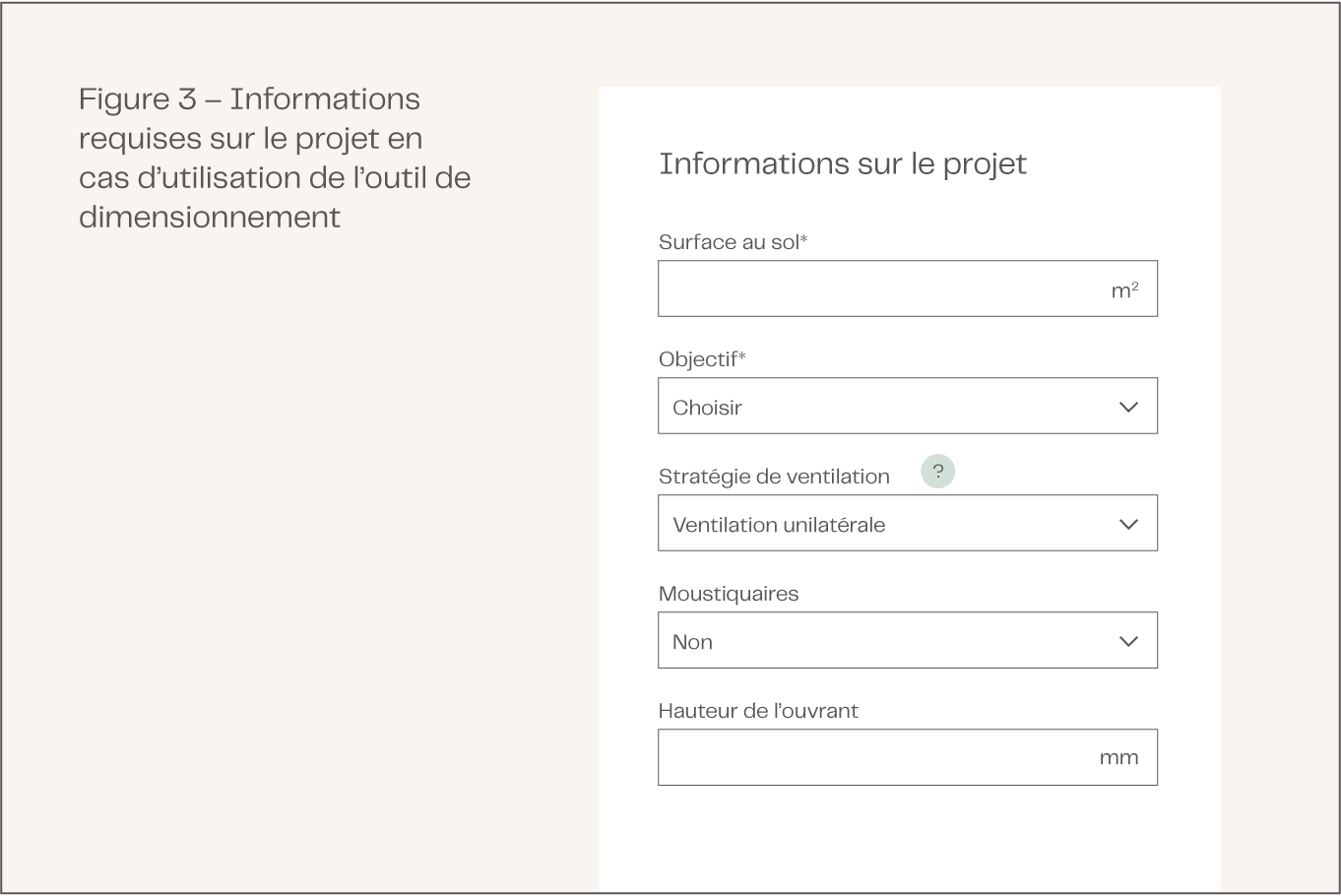
Task: Click the Objectif* label
Action: 702,359
